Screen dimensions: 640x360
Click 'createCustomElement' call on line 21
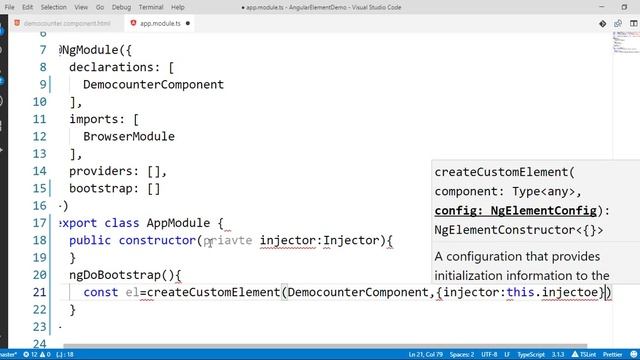[213, 292]
